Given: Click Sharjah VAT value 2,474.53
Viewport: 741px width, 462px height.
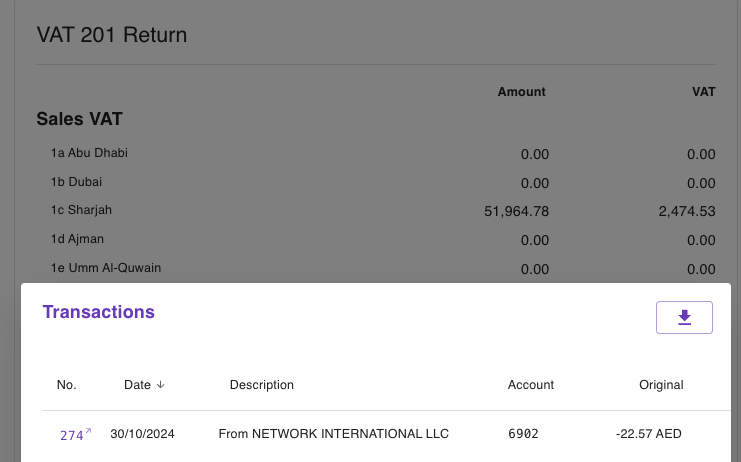Looking at the screenshot, I should coord(687,211).
